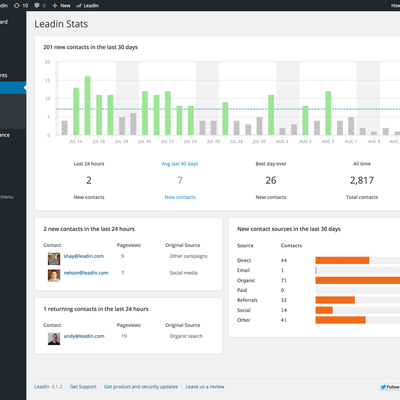The height and width of the screenshot is (400, 400).
Task: Click the highlighted blue sidebar menu item
Action: (13, 88)
